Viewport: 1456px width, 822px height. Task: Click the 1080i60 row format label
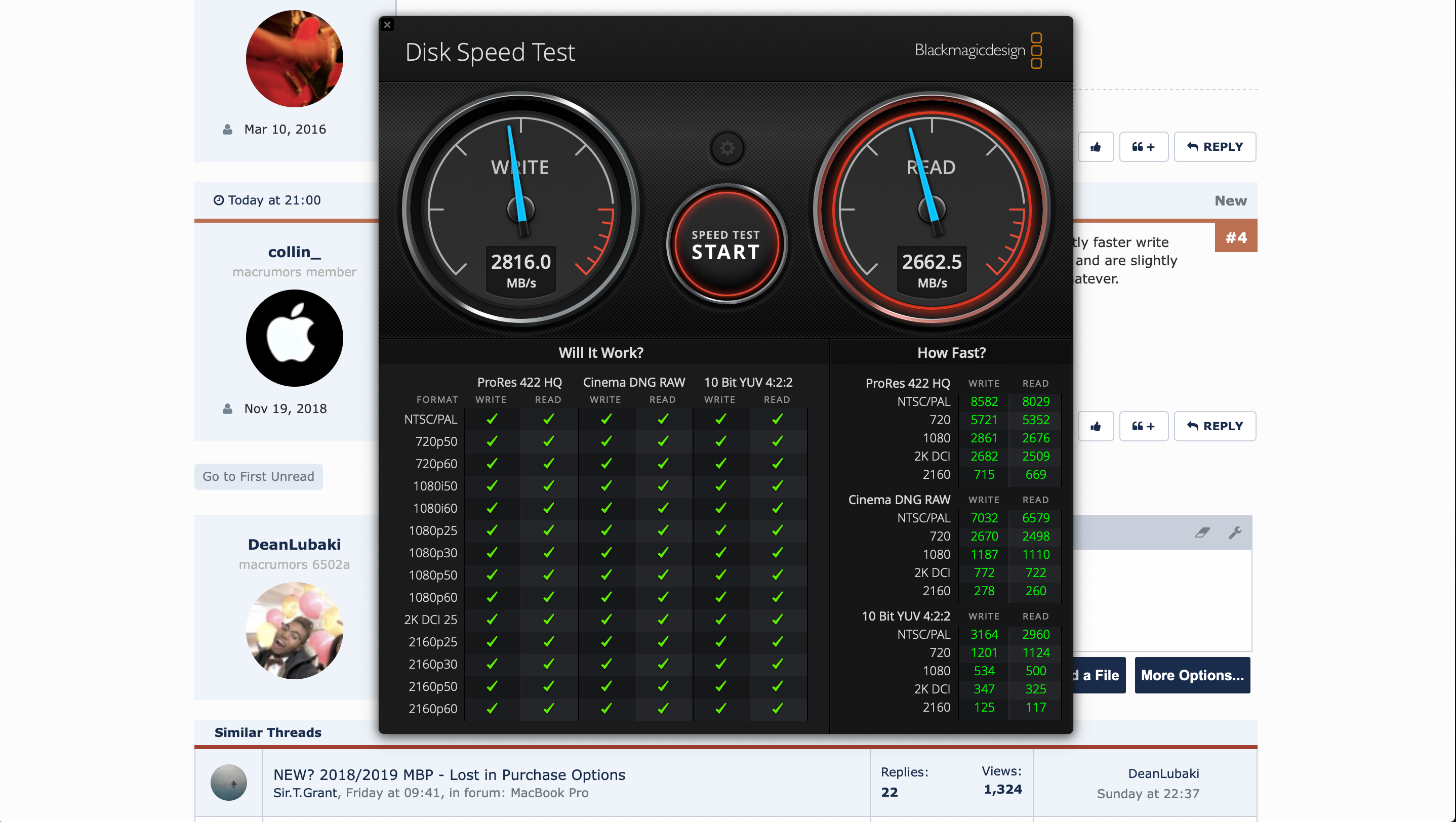click(x=435, y=508)
